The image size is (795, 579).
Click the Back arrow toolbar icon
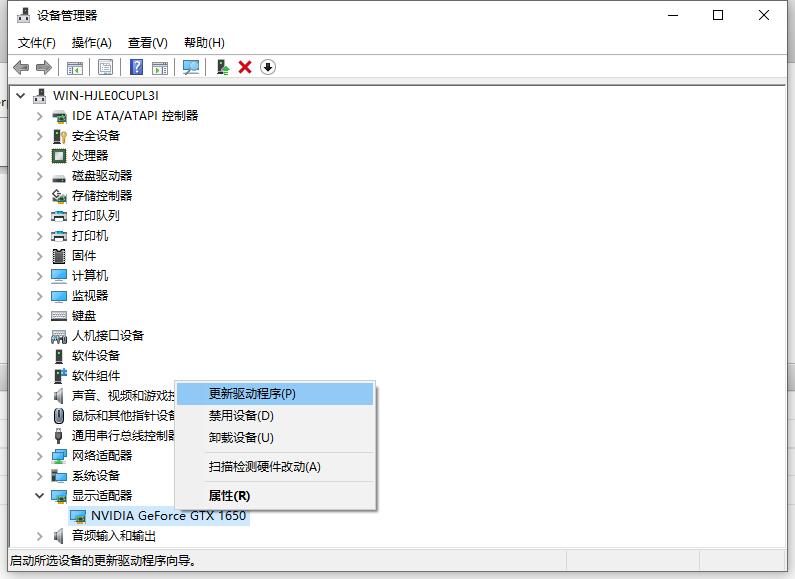21,67
